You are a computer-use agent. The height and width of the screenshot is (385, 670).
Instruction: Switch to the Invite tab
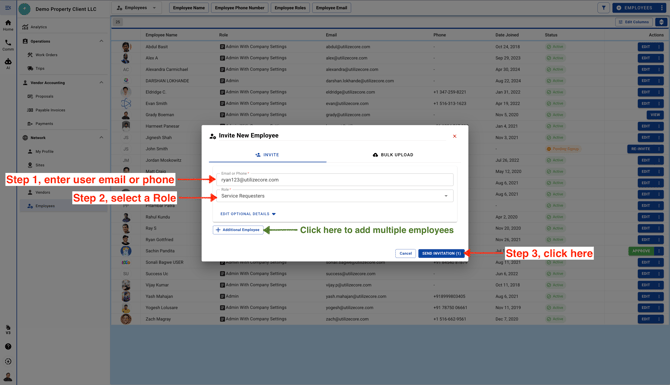click(267, 155)
